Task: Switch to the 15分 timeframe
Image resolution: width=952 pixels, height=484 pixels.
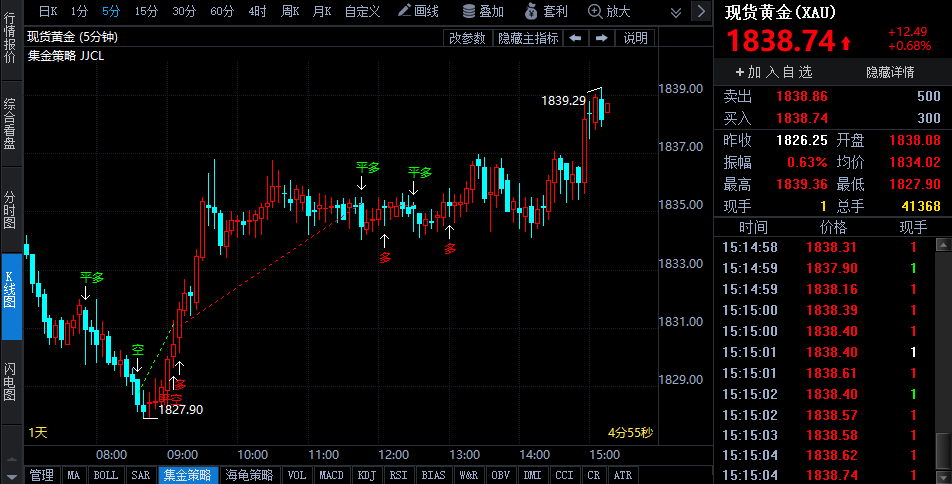Action: [x=146, y=11]
